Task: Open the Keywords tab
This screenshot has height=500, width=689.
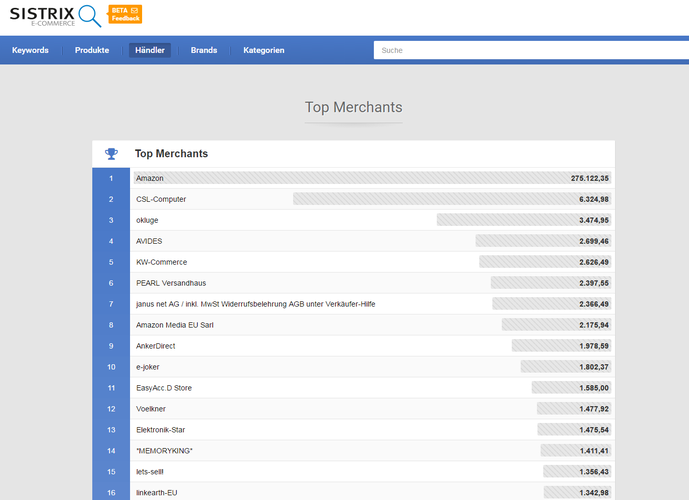Action: 30,50
